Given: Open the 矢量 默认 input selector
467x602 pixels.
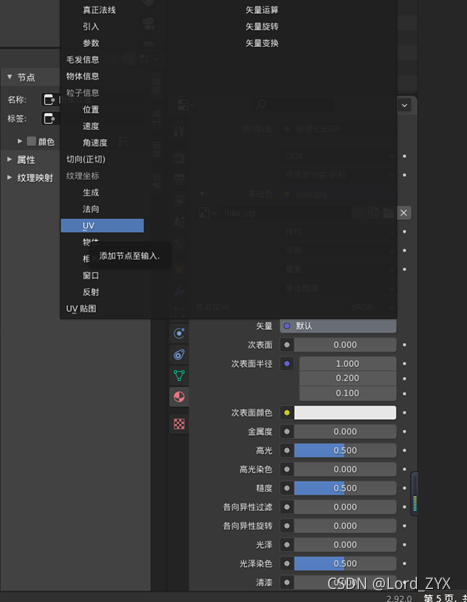Looking at the screenshot, I should (338, 326).
